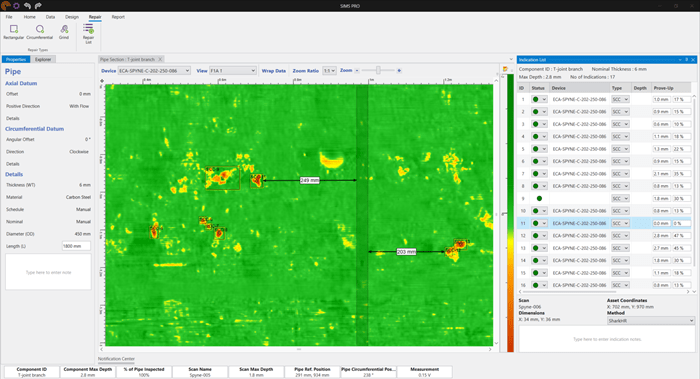Click the Length (L) input field

[76, 246]
